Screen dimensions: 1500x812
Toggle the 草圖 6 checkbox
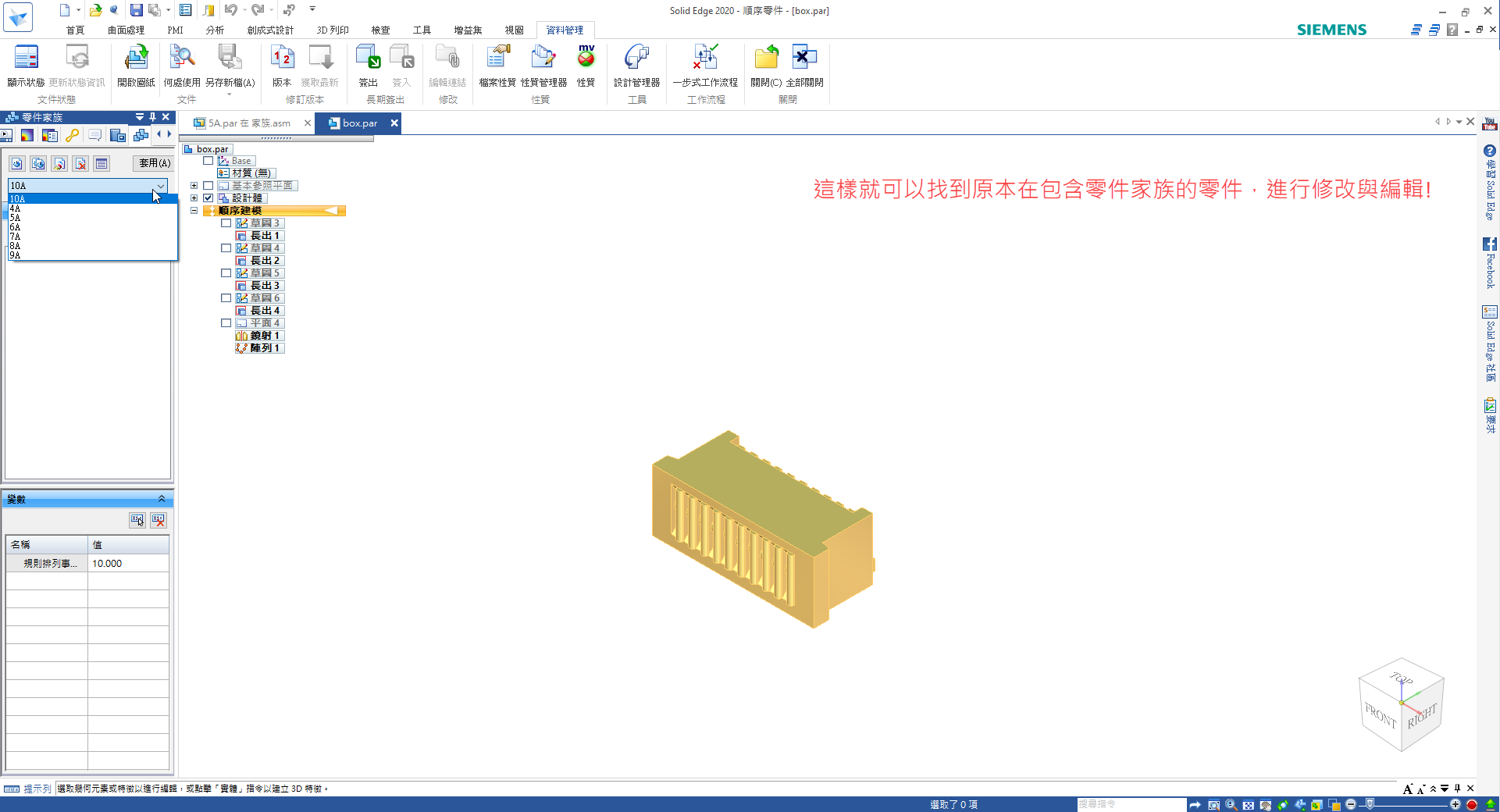pos(226,298)
